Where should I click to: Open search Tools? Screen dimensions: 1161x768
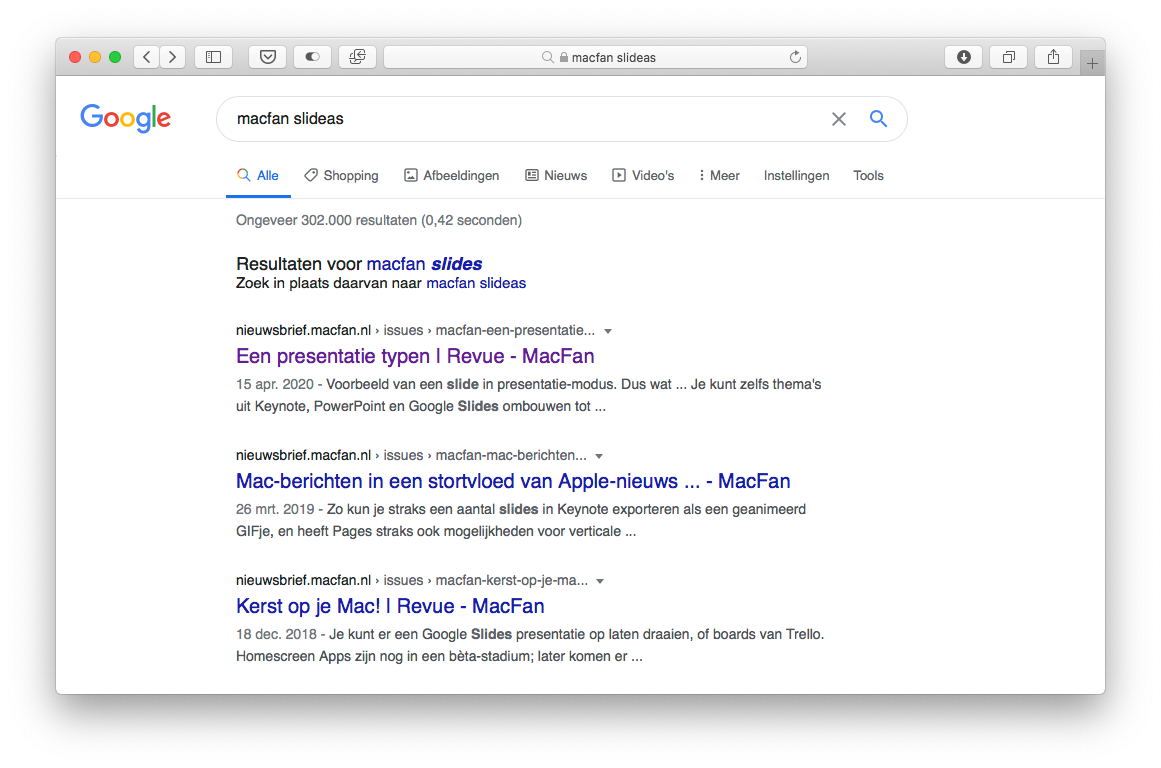[x=868, y=176]
